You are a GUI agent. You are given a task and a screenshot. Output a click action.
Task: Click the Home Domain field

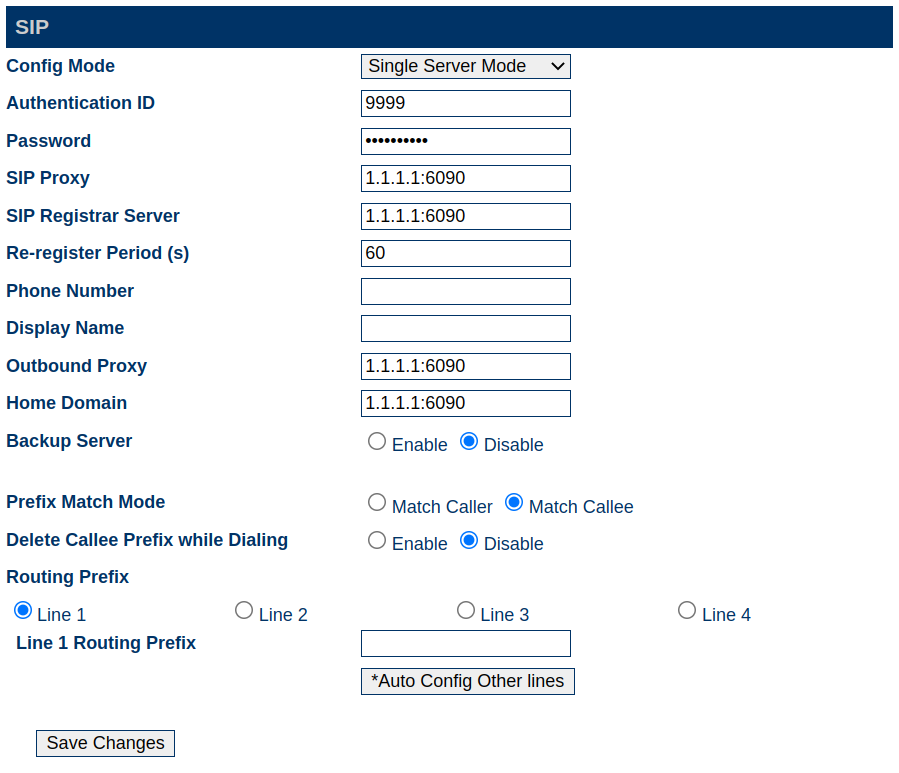click(466, 404)
